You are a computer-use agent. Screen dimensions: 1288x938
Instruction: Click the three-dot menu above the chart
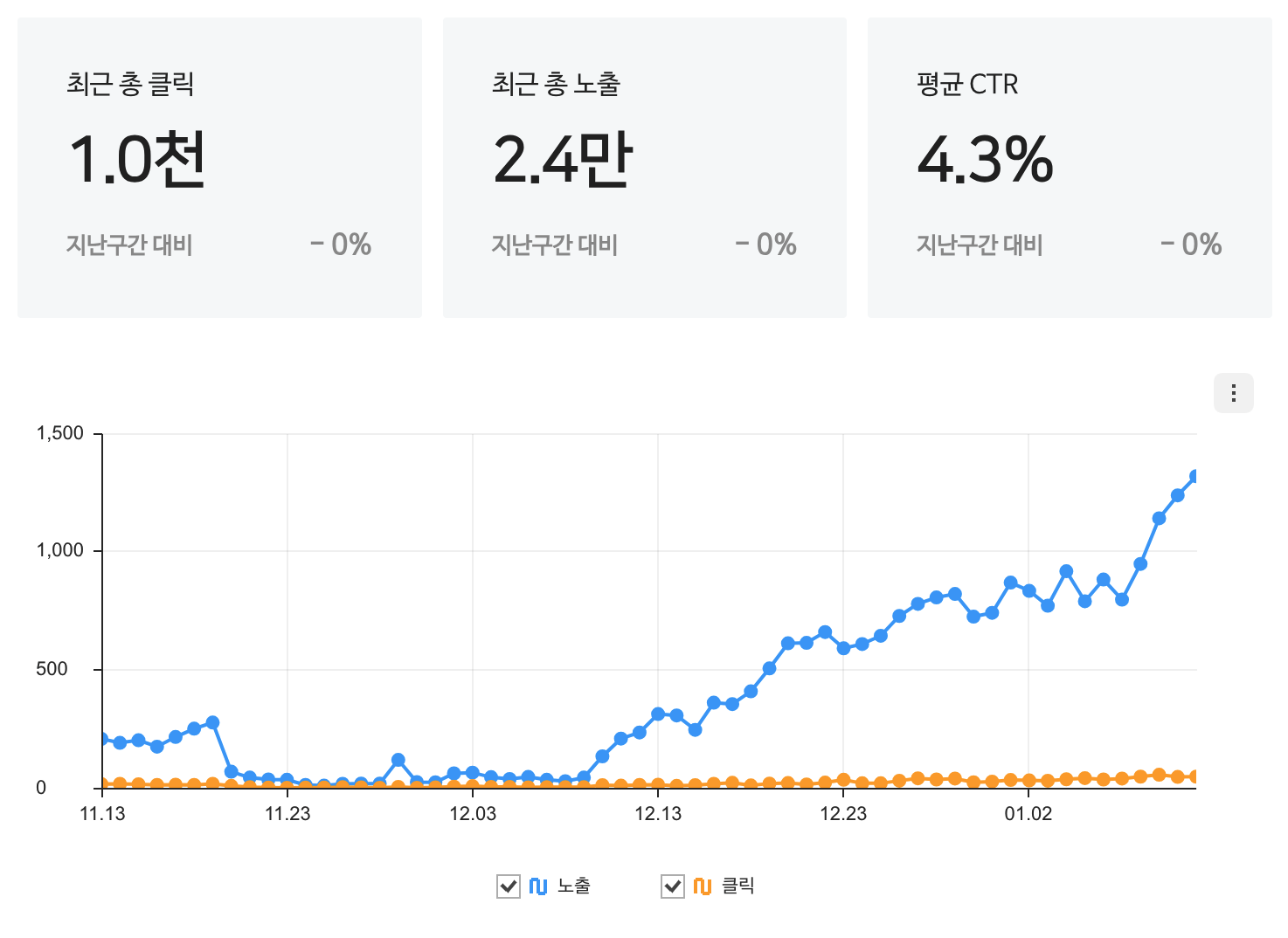click(1234, 392)
